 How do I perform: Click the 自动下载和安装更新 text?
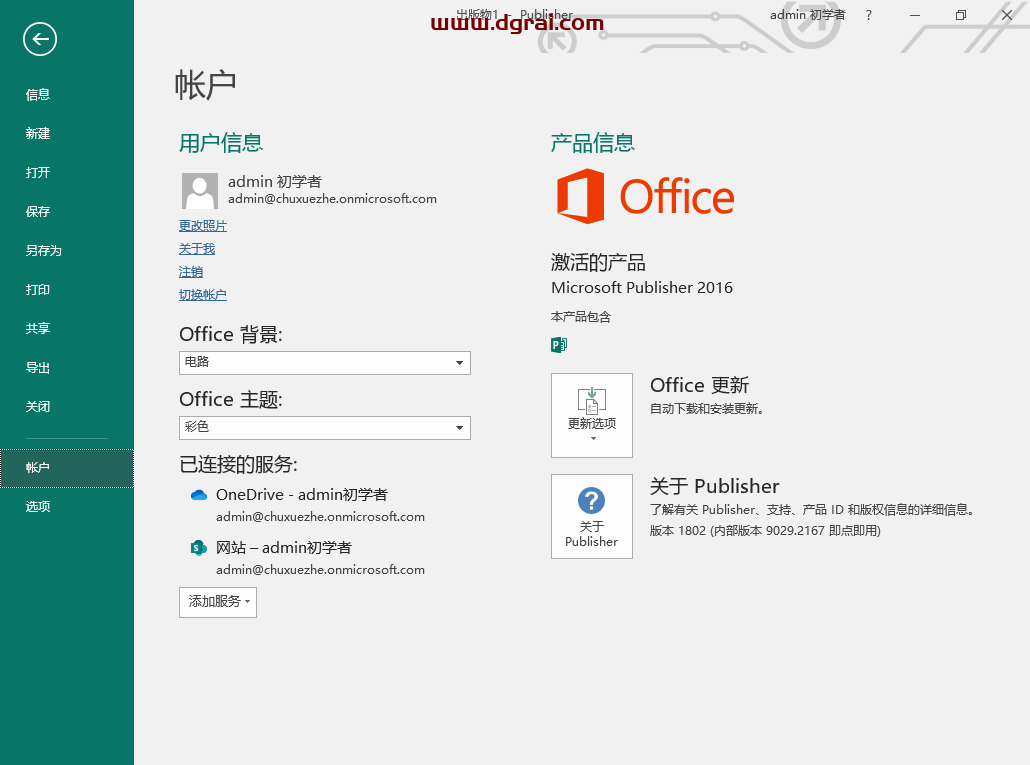tap(706, 409)
